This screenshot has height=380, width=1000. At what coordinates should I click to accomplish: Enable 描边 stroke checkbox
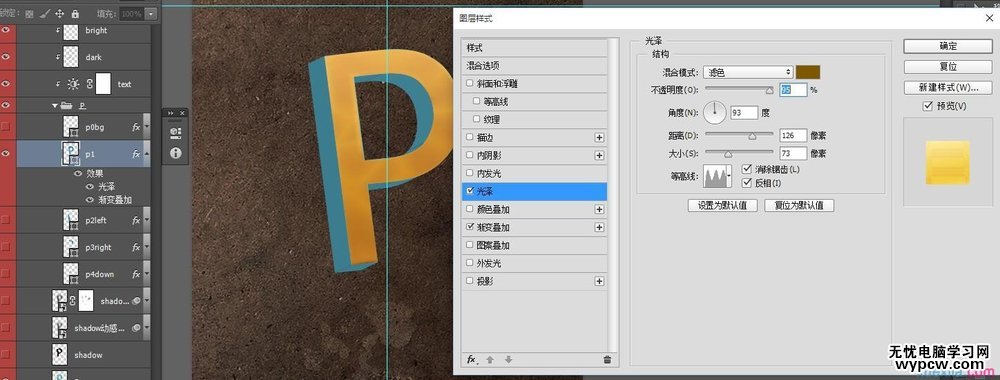point(470,137)
